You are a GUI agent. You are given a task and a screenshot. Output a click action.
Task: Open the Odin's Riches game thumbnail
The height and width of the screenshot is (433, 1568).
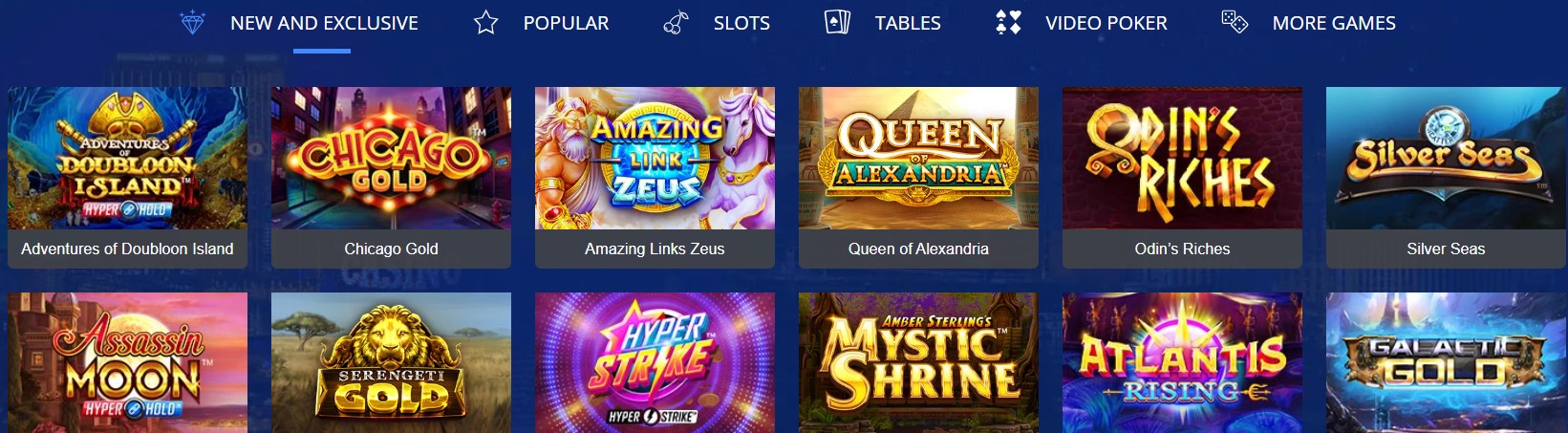[1182, 158]
